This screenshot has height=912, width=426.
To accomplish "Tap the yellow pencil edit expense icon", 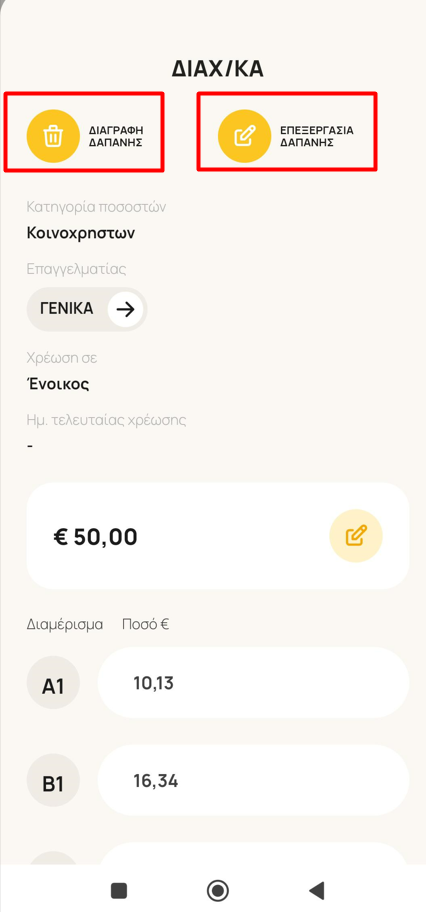I will pyautogui.click(x=244, y=136).
